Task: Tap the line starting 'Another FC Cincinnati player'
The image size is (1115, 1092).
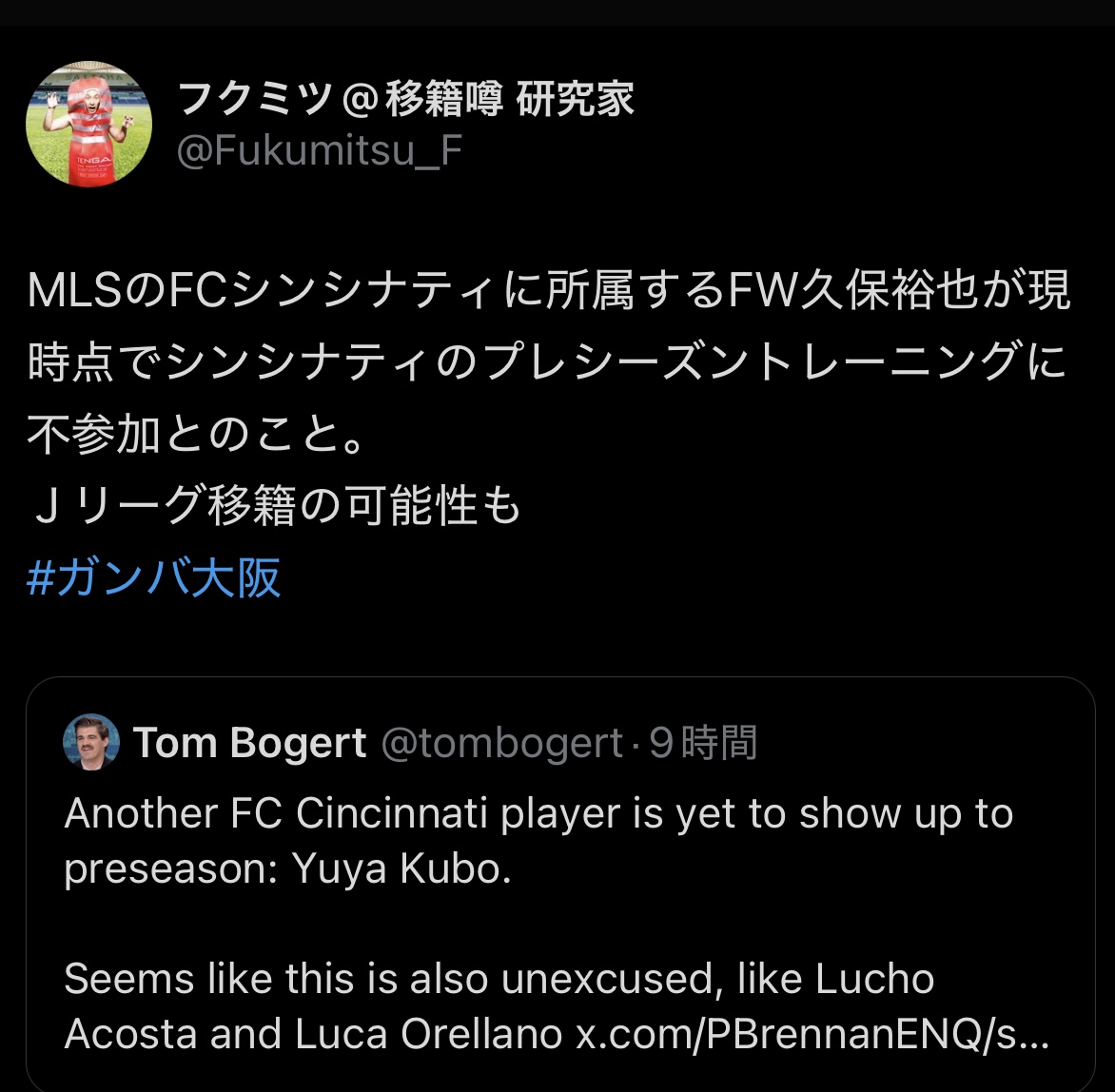Action: click(538, 814)
